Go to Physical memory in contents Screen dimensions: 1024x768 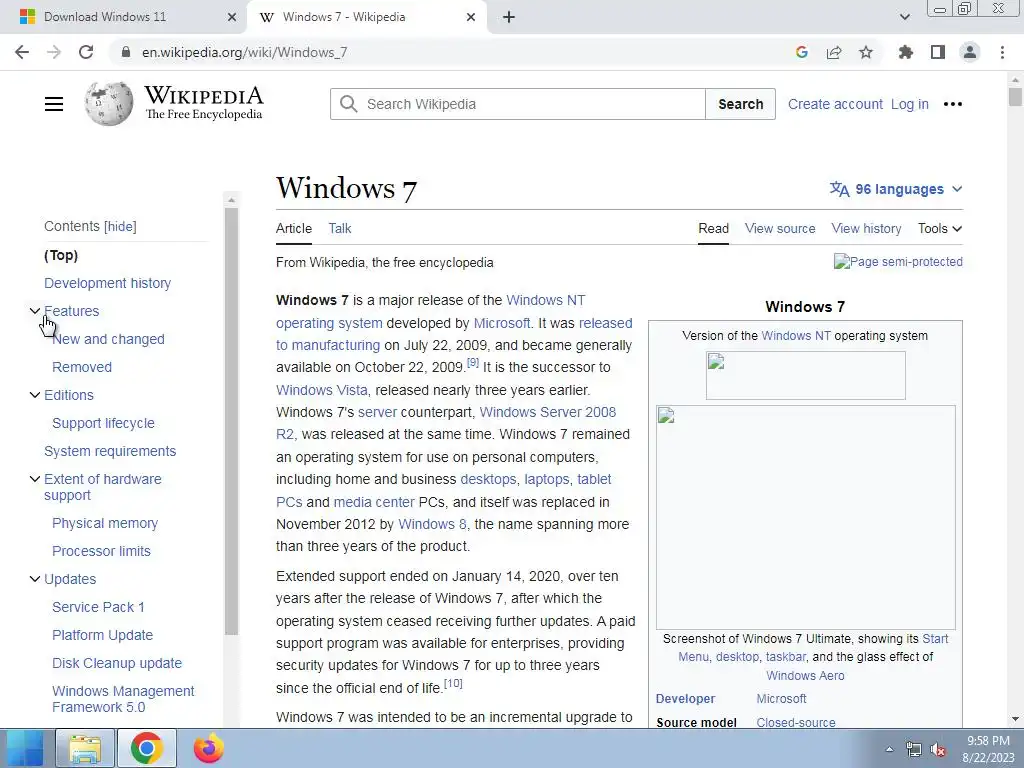tap(104, 523)
